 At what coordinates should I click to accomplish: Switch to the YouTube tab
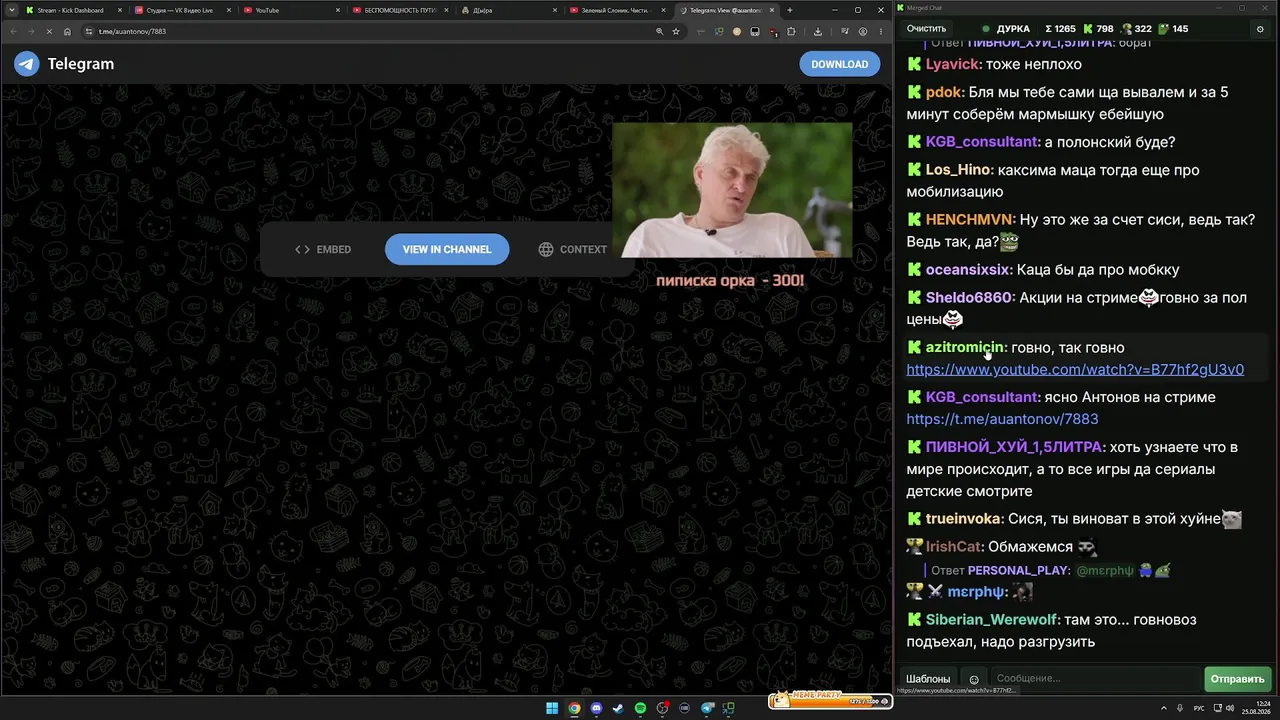coord(291,10)
